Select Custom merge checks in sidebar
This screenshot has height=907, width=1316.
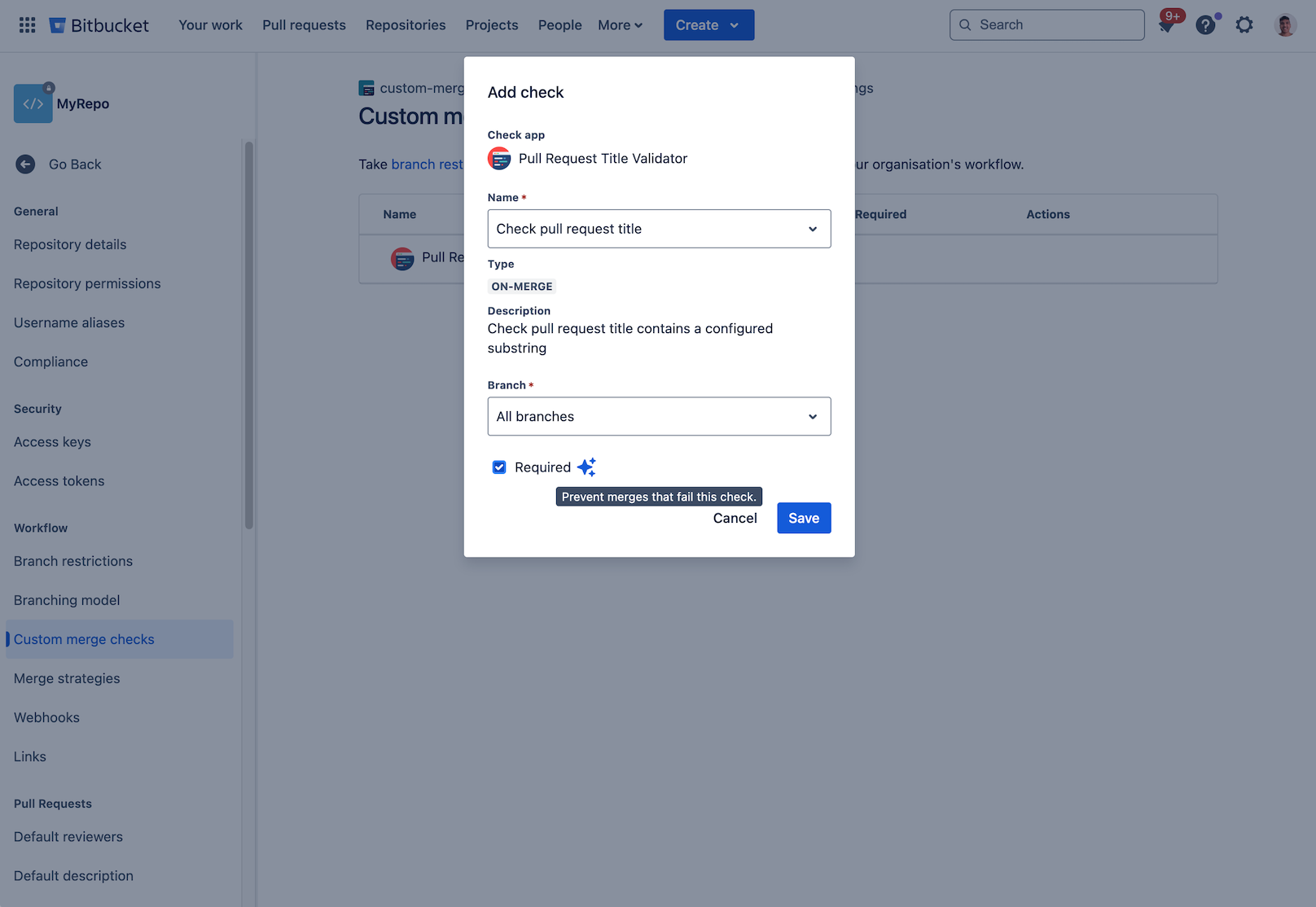tap(83, 639)
